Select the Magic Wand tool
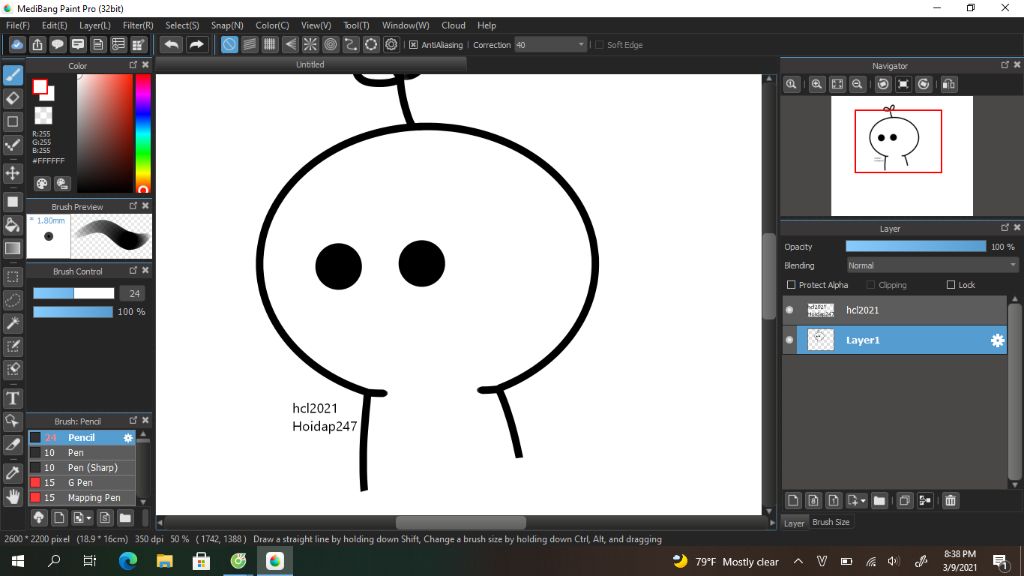The image size is (1024, 576). [x=13, y=323]
